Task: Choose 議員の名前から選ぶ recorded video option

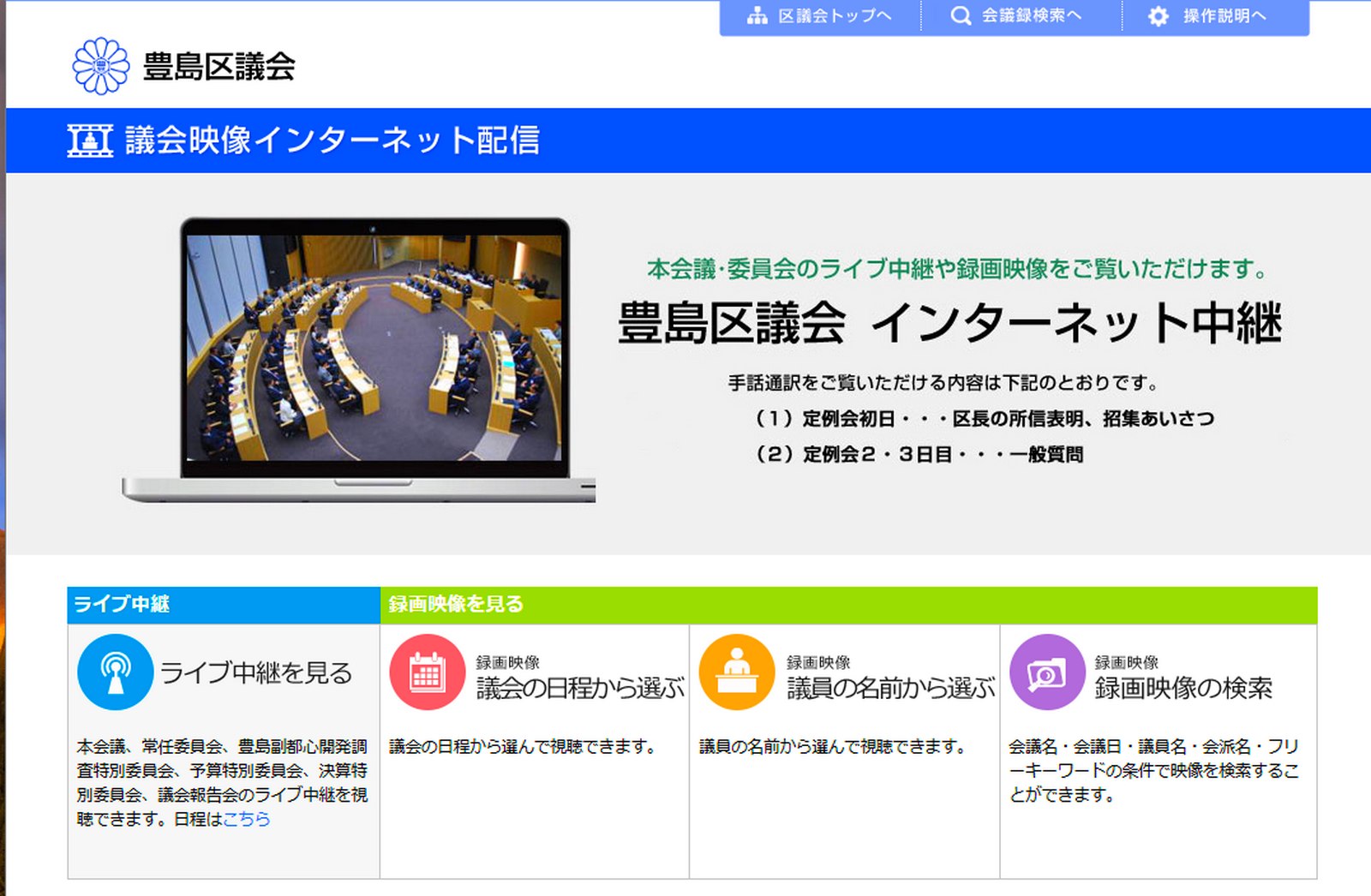Action: tap(890, 688)
